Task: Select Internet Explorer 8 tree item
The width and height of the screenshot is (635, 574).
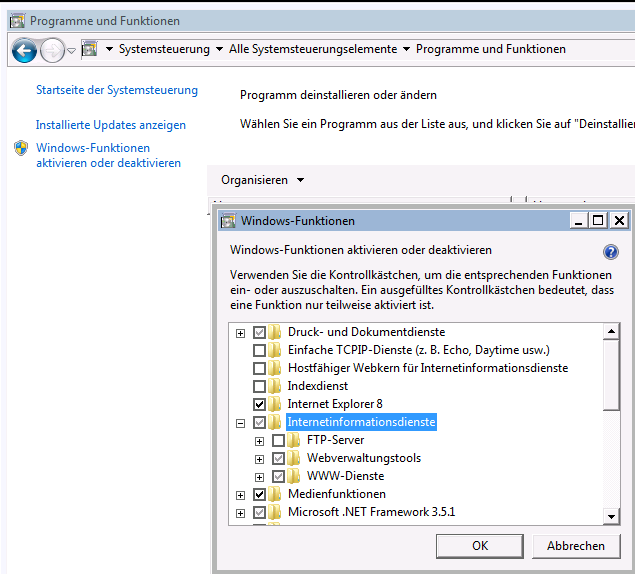Action: point(335,404)
